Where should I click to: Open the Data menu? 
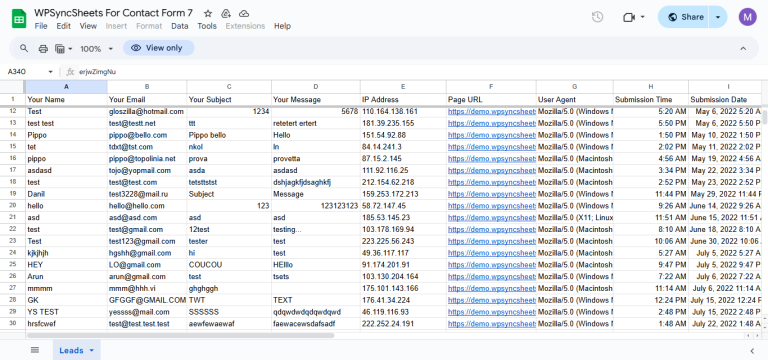[x=180, y=26]
